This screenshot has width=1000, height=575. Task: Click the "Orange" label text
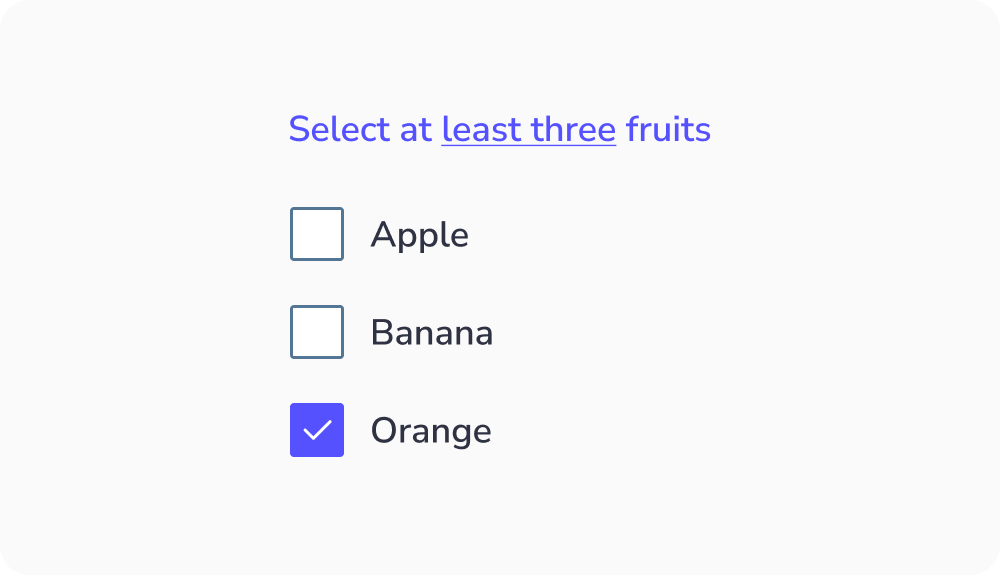point(430,431)
